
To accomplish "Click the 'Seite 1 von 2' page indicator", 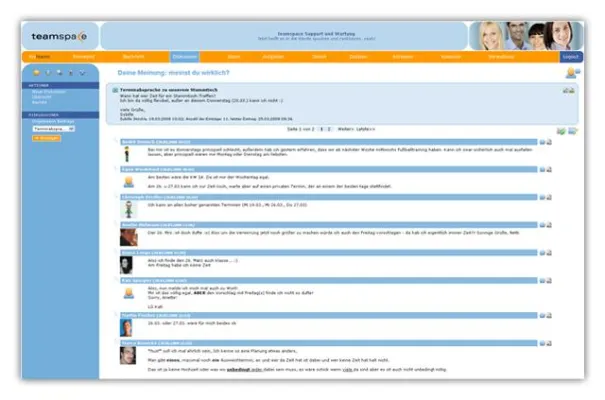I will (x=301, y=129).
